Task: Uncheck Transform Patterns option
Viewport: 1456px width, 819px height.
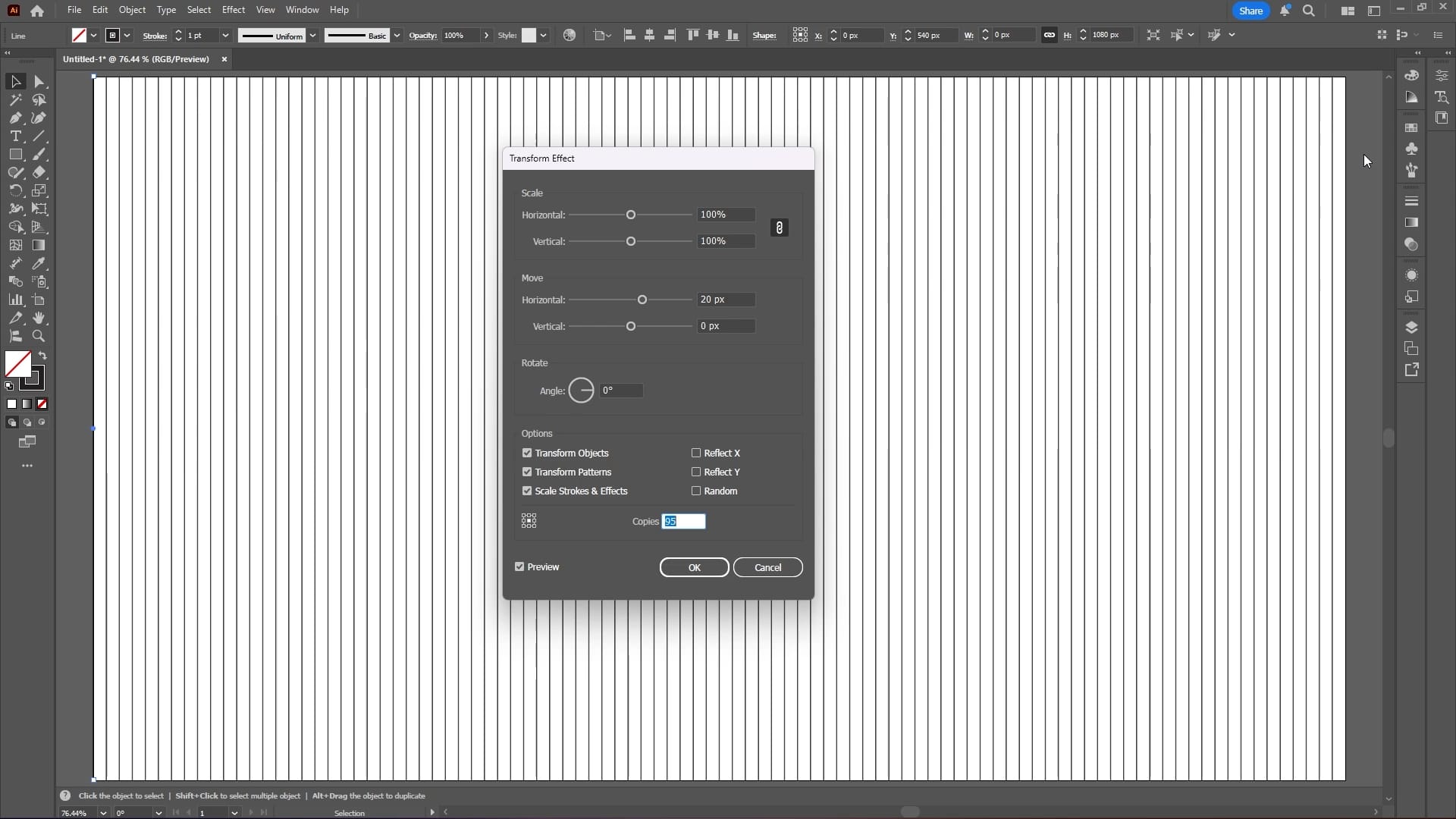Action: 527,472
